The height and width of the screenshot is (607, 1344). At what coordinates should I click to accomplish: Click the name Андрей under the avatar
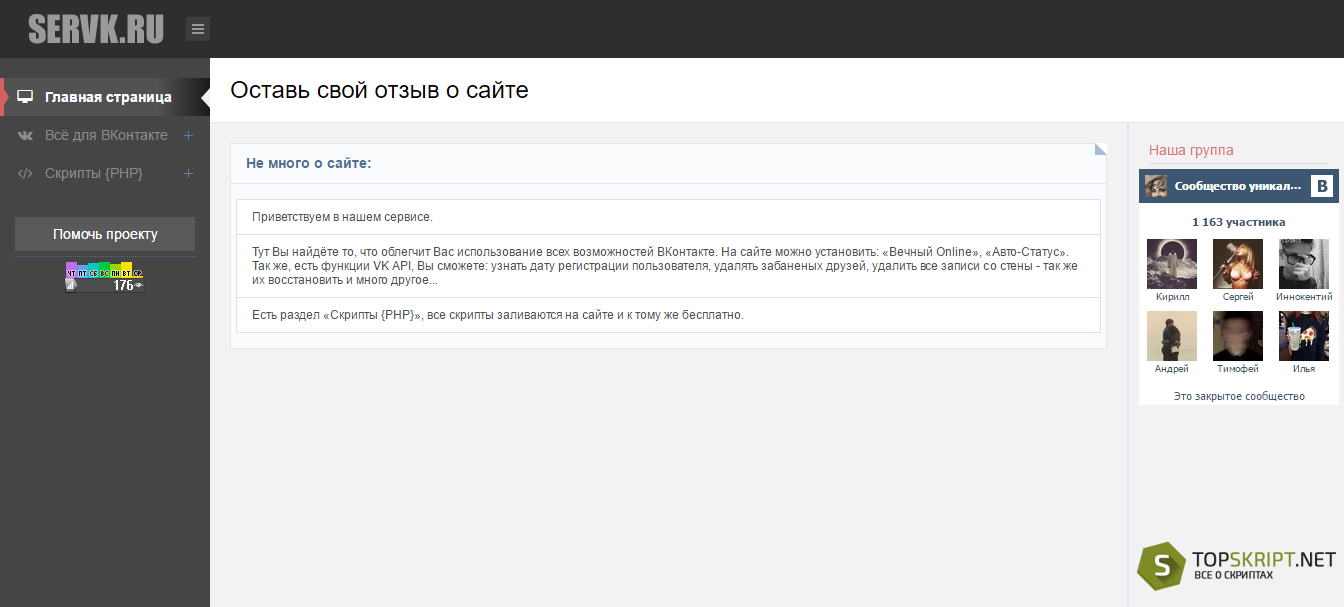pos(1172,369)
